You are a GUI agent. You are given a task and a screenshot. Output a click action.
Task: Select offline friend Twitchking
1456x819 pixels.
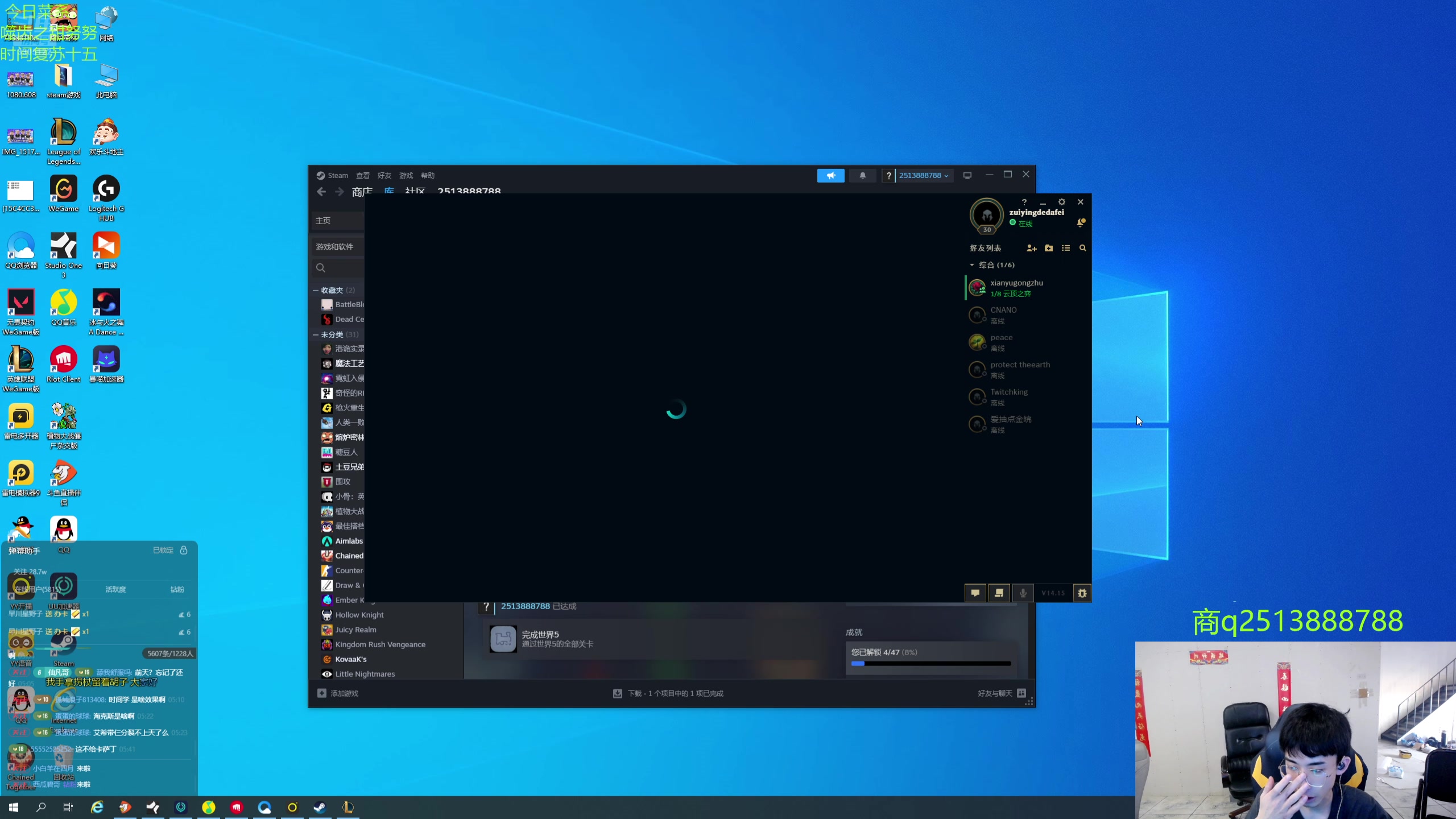1028,397
